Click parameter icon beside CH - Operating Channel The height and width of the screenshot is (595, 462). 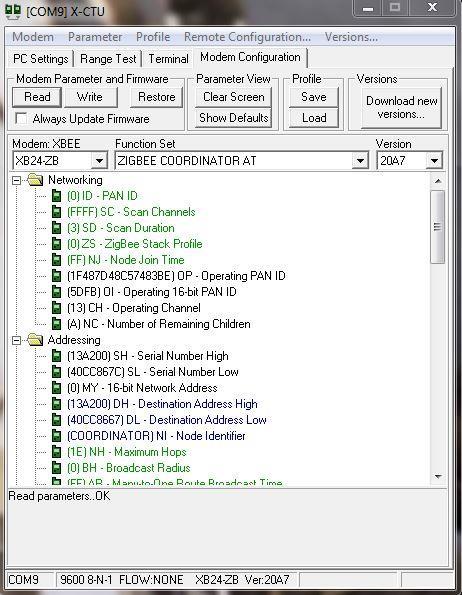(x=56, y=308)
